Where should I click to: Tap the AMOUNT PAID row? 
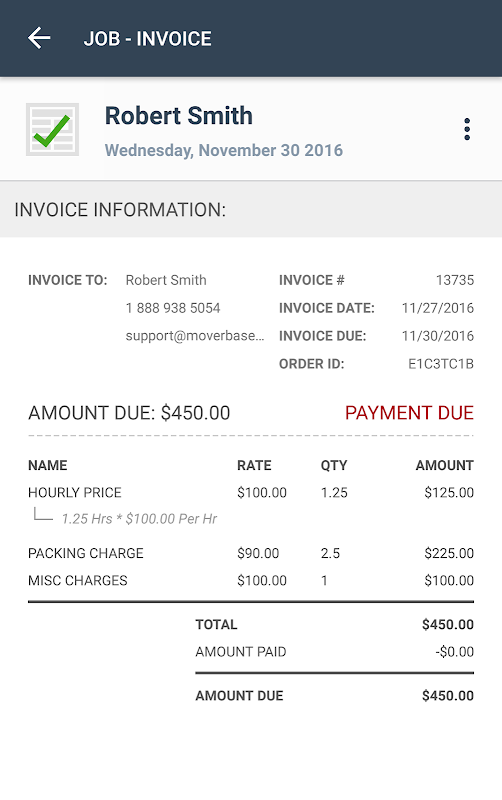335,652
